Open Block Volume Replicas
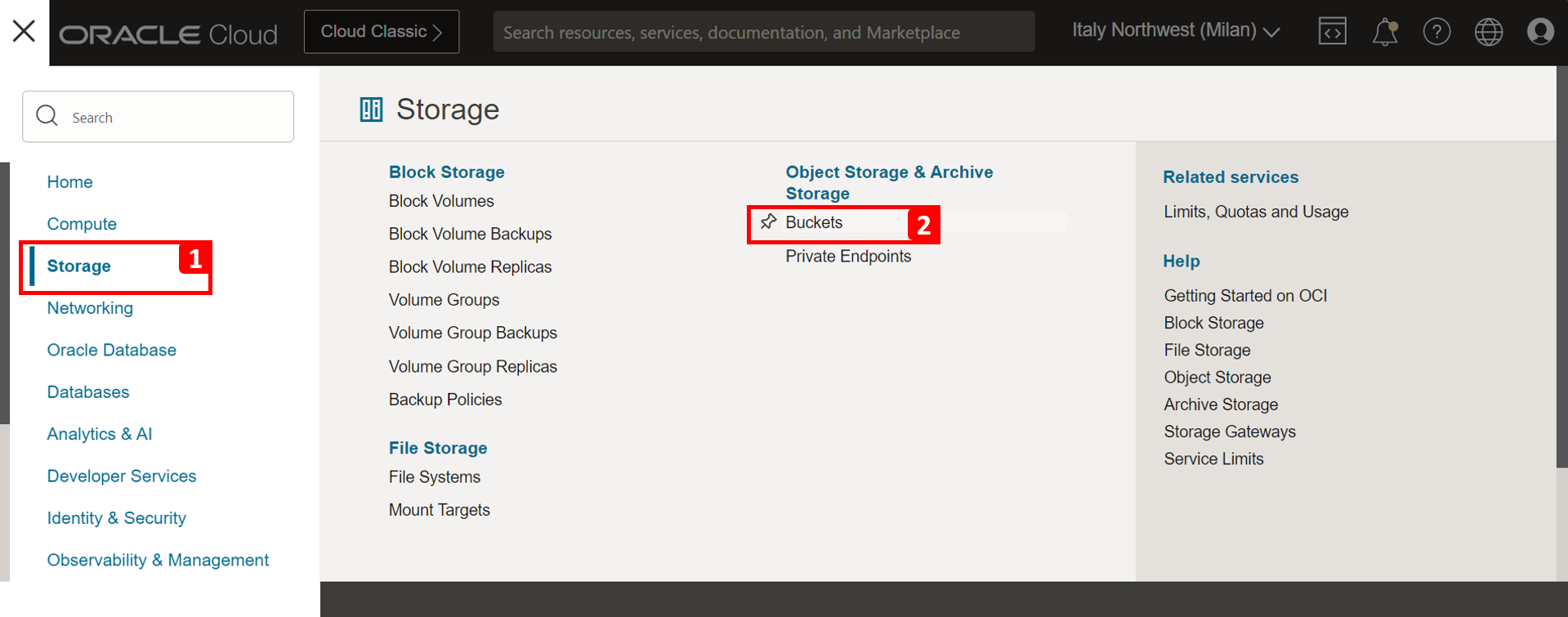The height and width of the screenshot is (617, 1568). pyautogui.click(x=471, y=267)
